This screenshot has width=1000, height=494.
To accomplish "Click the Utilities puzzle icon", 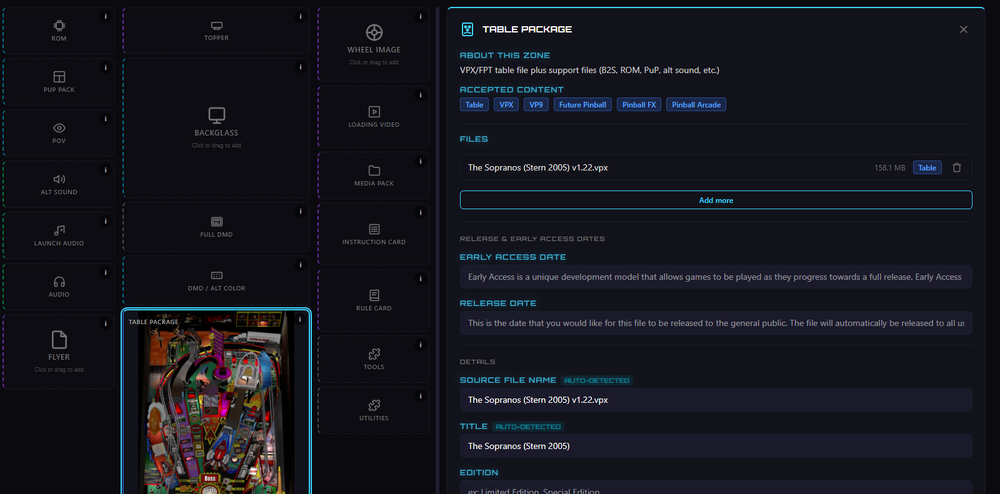I will pos(374,405).
